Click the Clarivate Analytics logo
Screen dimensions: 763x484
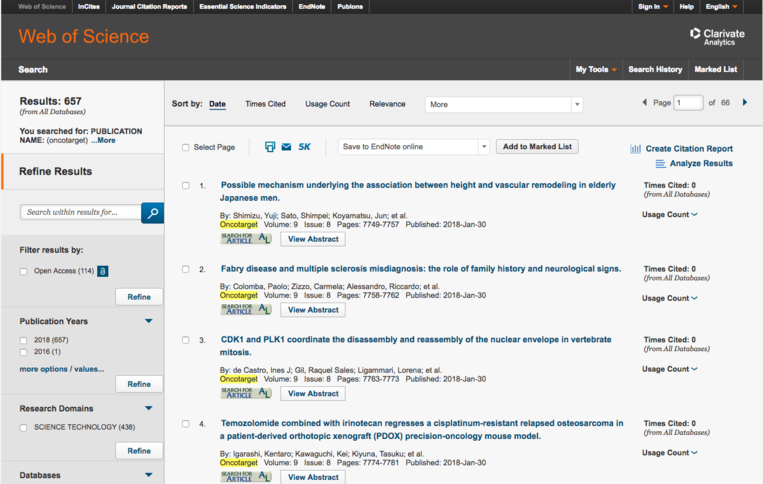coord(717,36)
